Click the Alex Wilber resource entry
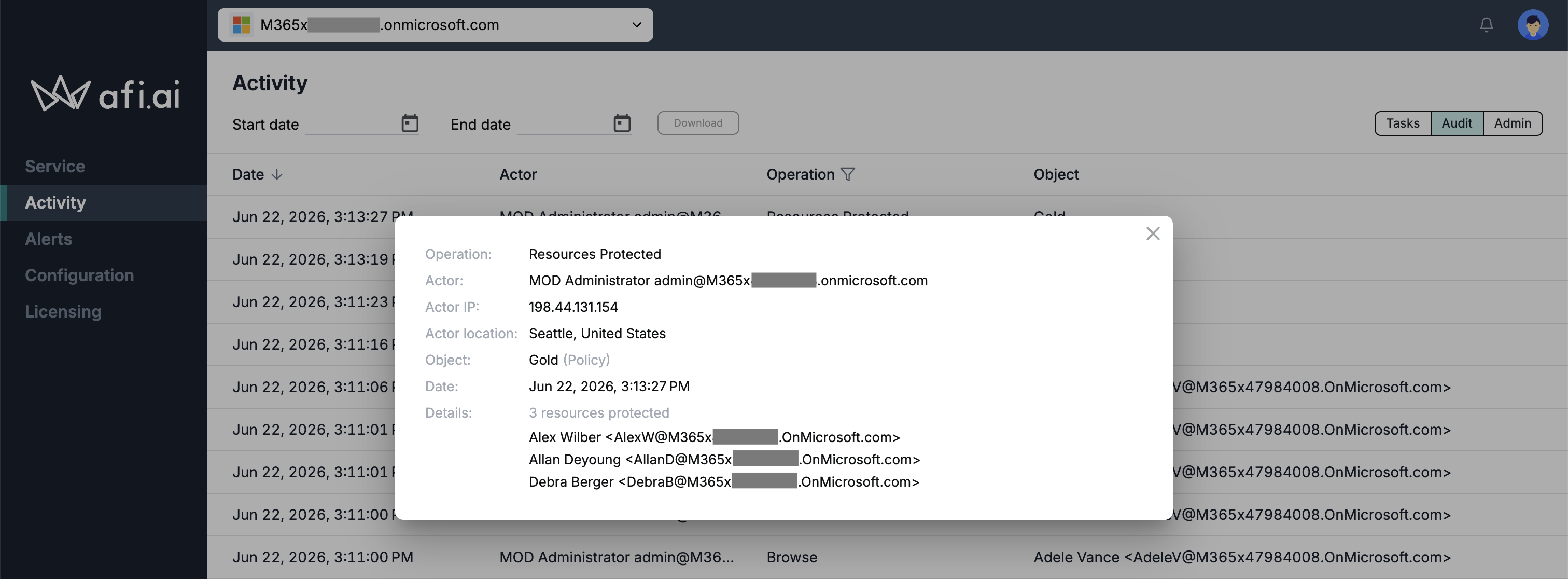This screenshot has height=579, width=1568. 714,437
